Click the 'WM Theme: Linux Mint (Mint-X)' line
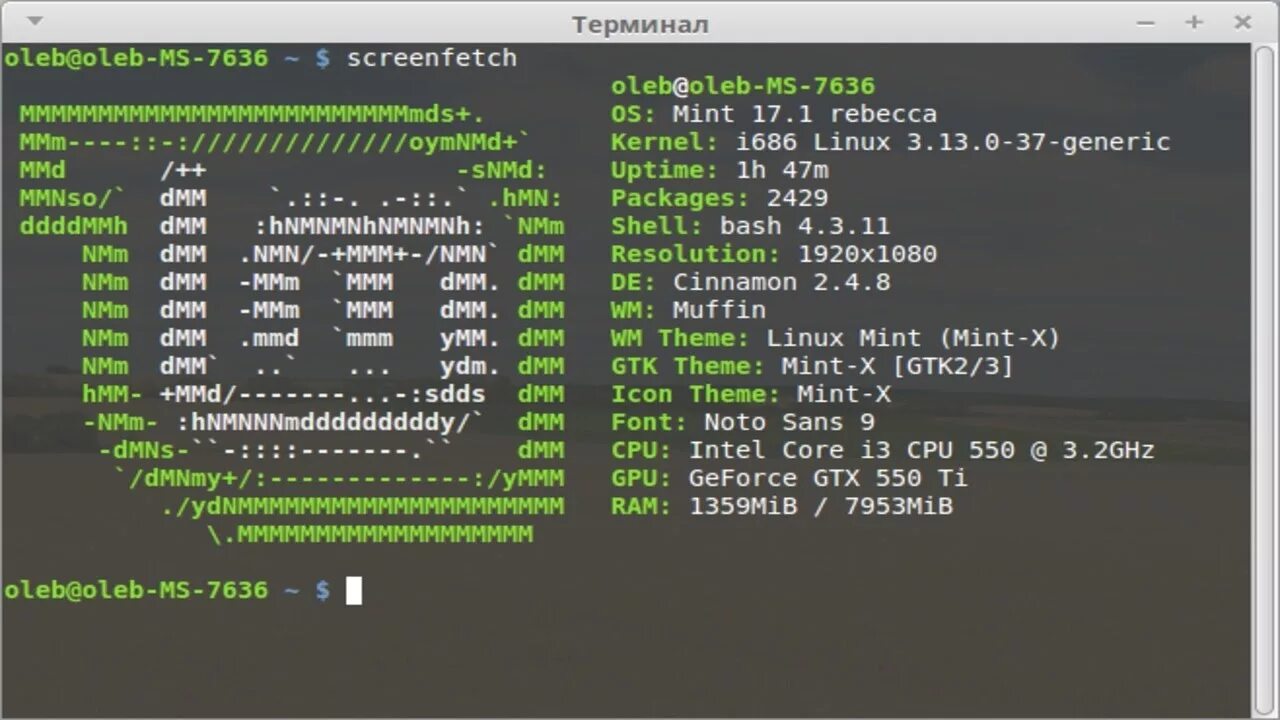This screenshot has height=720, width=1280. [835, 338]
